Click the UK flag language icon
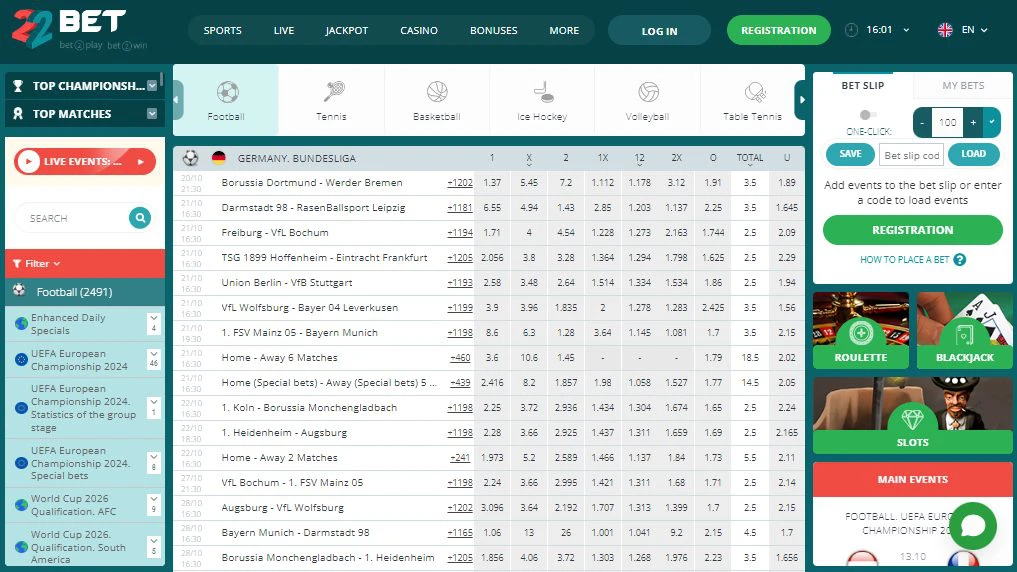The height and width of the screenshot is (572, 1017). coord(945,30)
